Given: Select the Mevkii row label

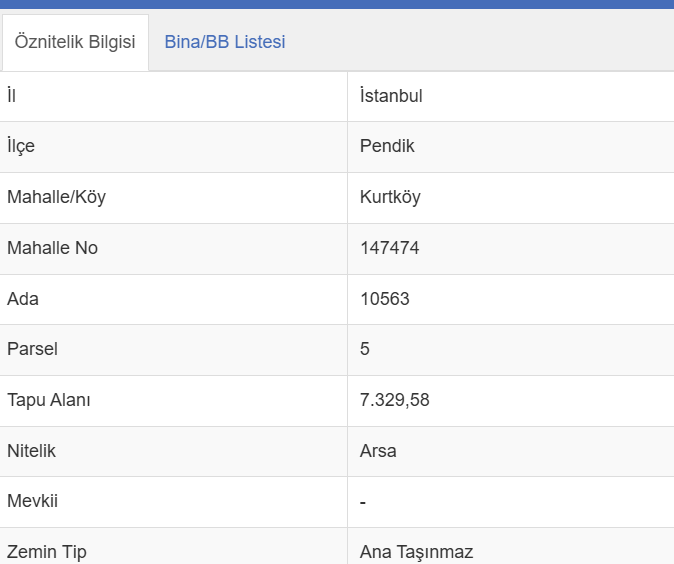Looking at the screenshot, I should coord(32,501).
